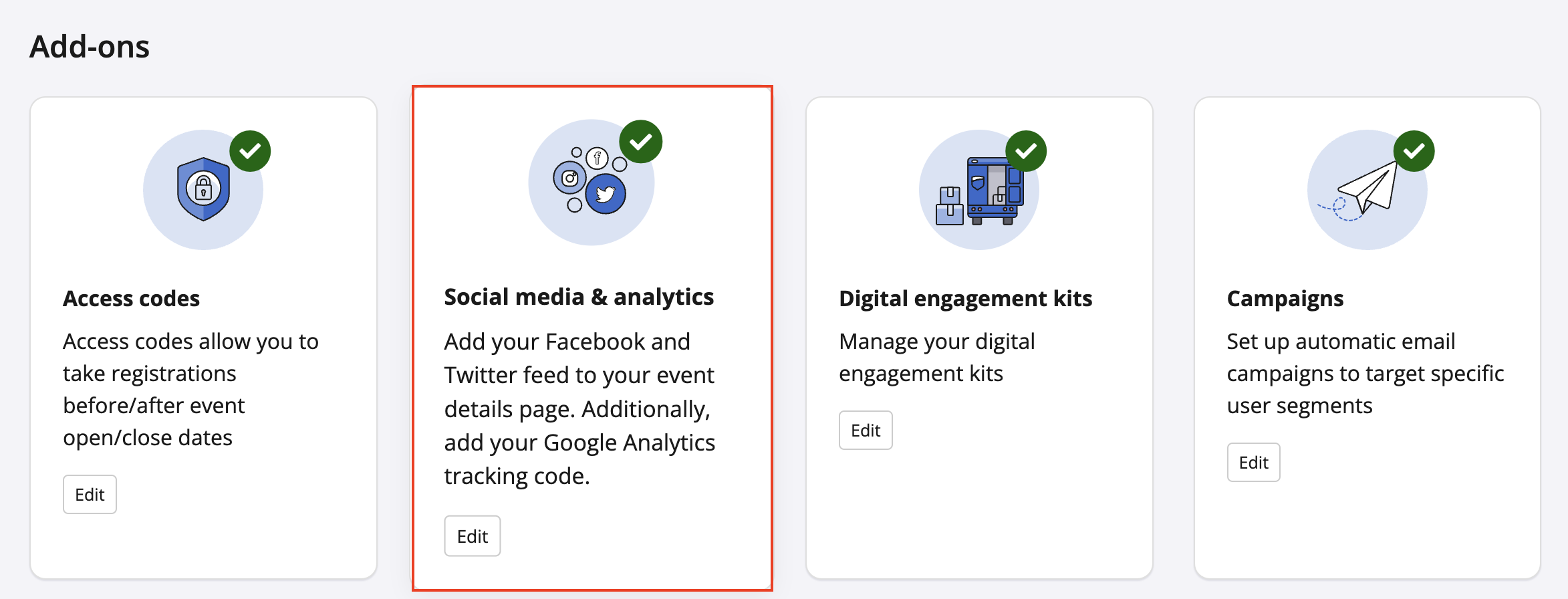Click green checkmark on Access codes

(x=250, y=151)
